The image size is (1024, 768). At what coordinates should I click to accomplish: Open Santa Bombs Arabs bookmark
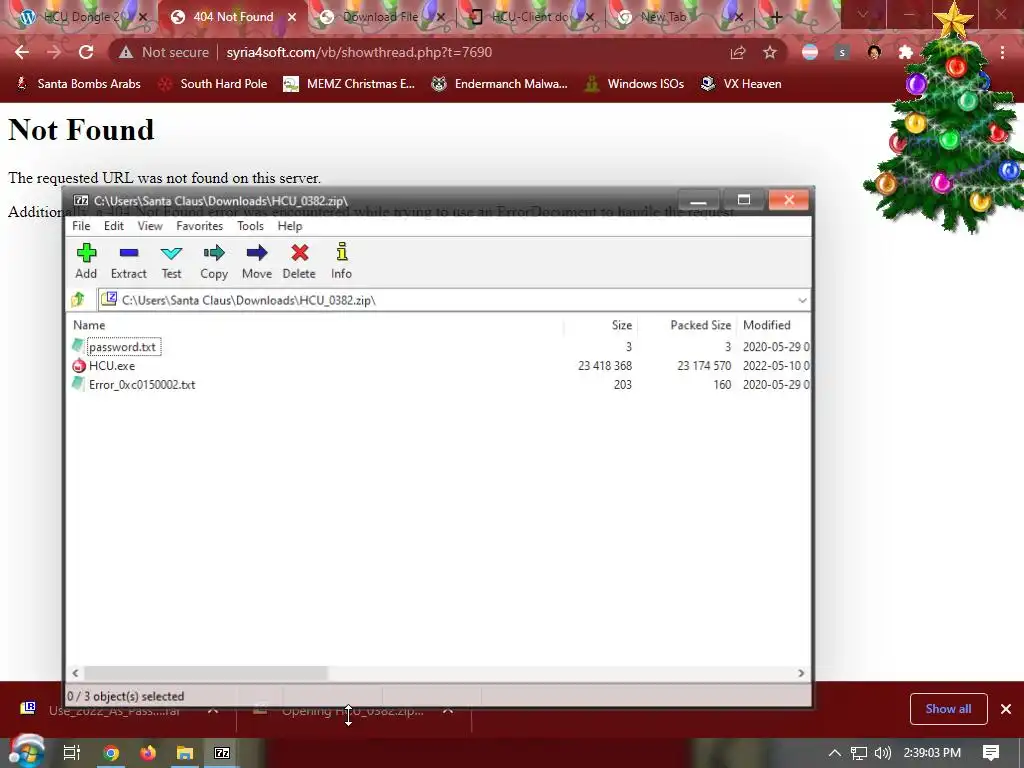point(78,84)
